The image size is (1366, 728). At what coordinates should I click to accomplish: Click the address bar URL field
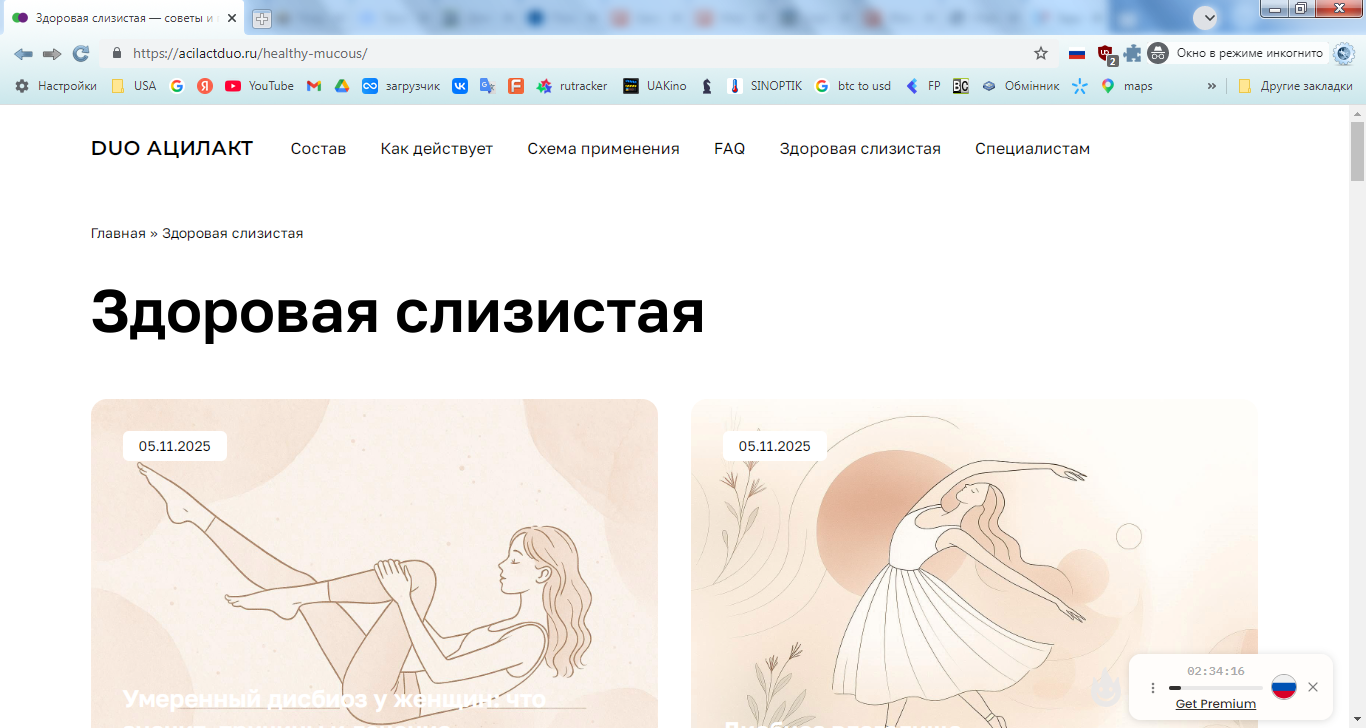tap(570, 53)
